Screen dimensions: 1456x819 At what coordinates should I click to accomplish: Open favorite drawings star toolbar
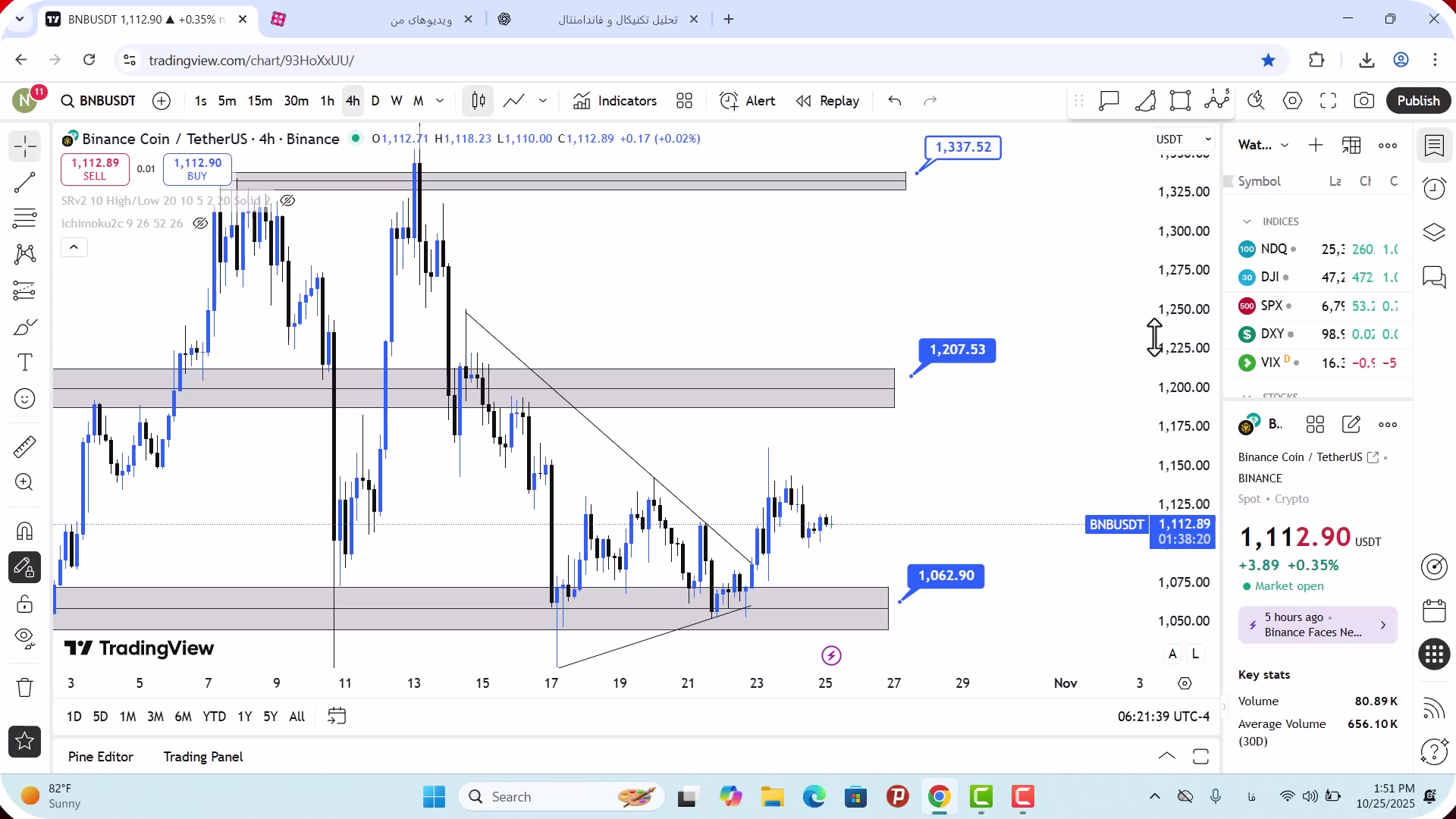click(24, 742)
